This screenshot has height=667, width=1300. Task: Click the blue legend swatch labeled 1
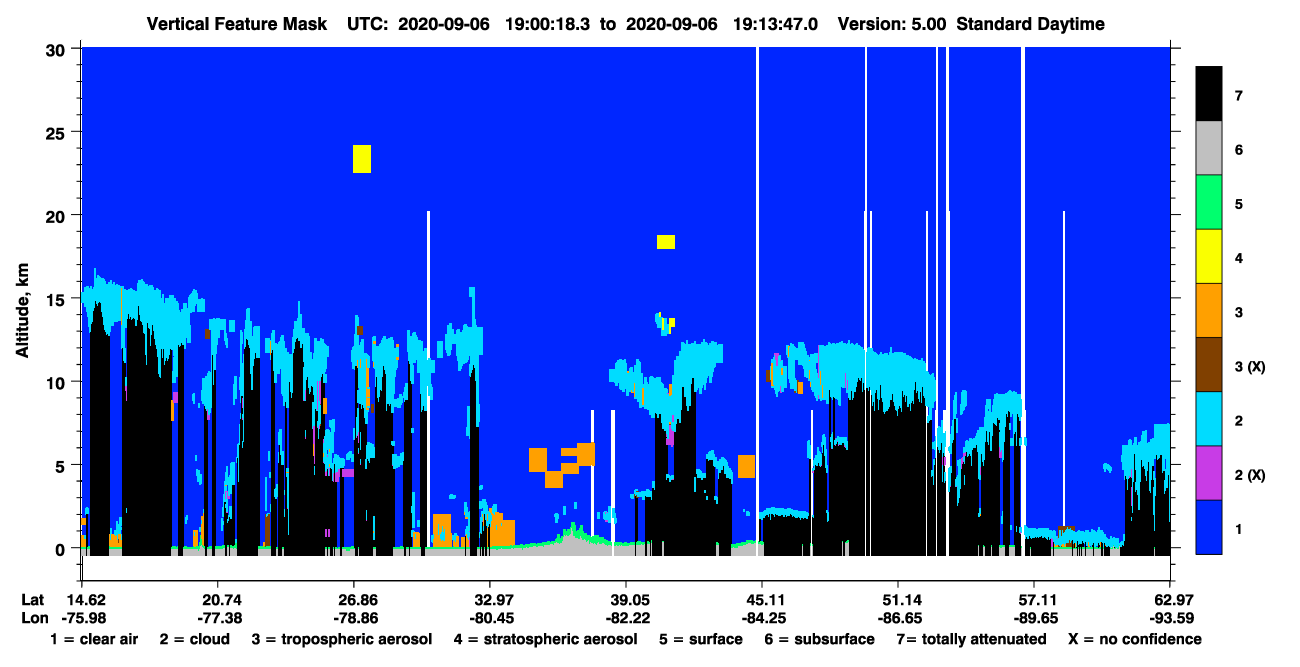pos(1209,527)
